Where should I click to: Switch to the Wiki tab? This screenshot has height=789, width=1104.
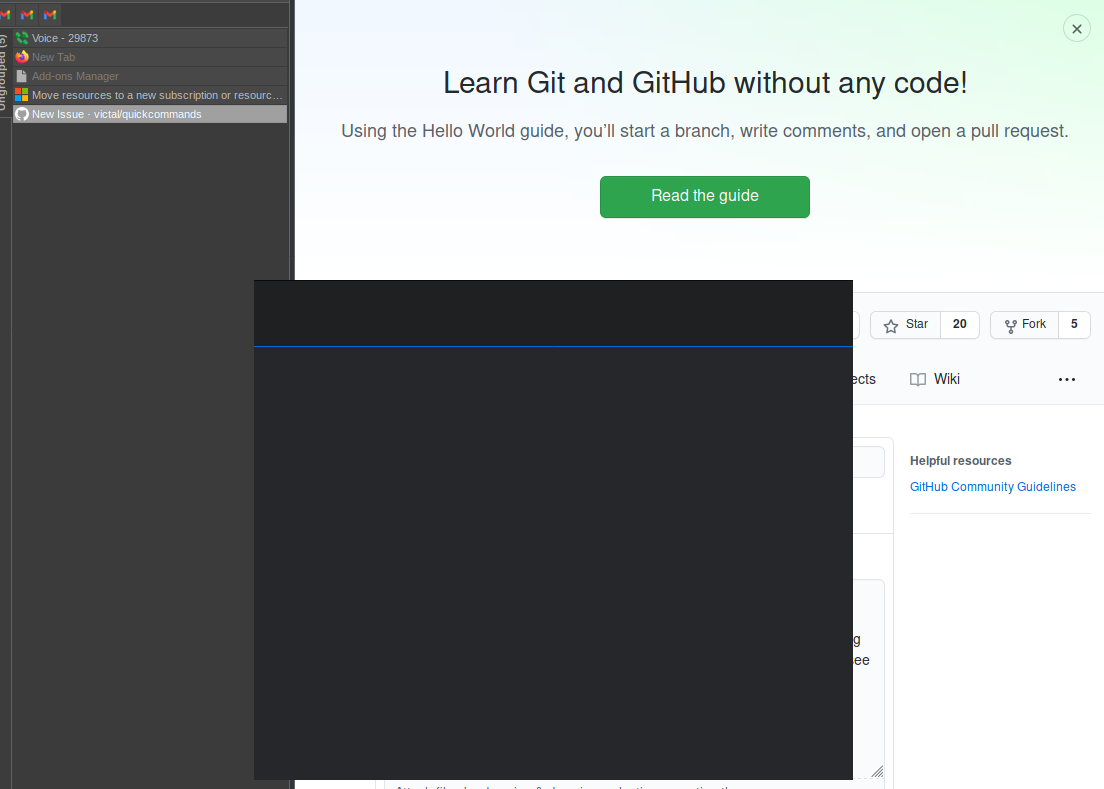pos(934,379)
